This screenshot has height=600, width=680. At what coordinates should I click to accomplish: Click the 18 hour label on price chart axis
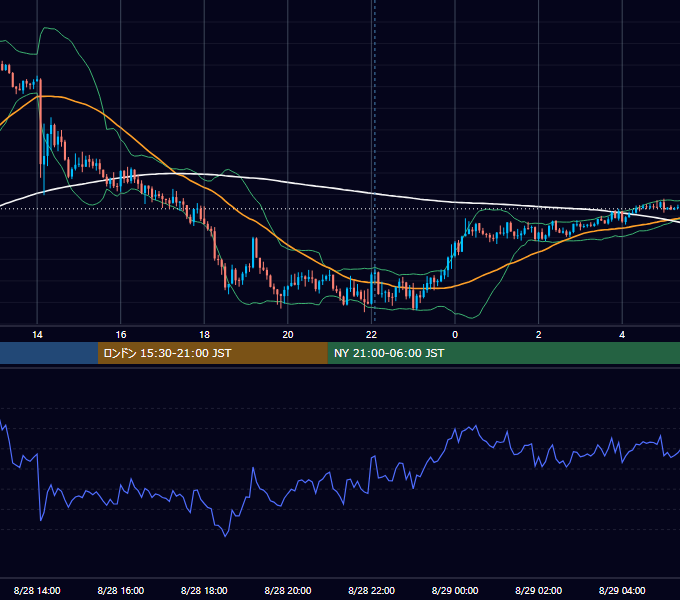204,334
